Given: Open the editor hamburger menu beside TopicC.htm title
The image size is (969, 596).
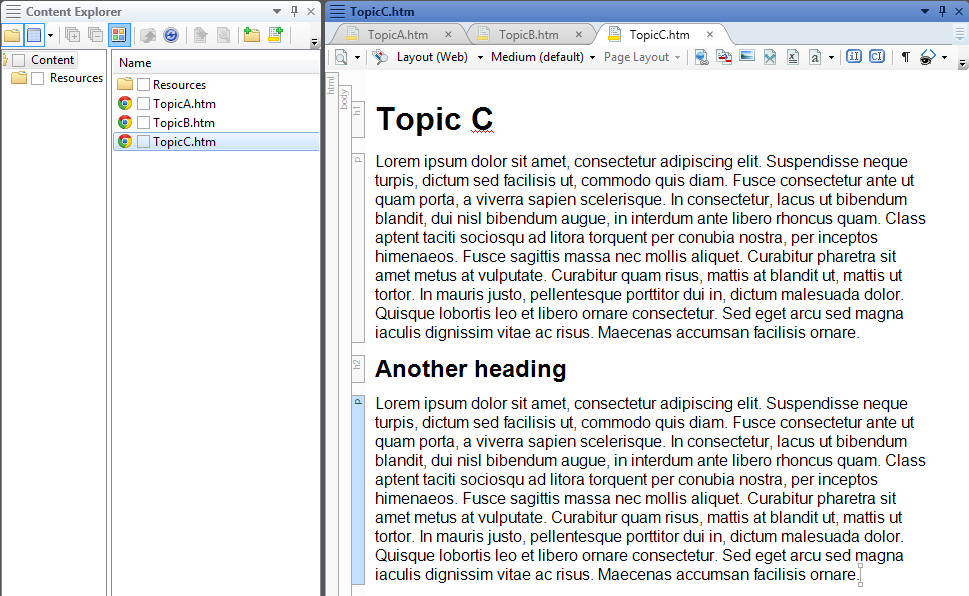Looking at the screenshot, I should [337, 11].
